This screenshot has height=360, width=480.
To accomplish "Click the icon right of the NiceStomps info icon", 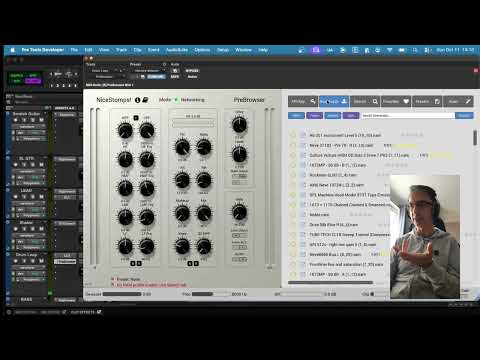I will coord(145,100).
